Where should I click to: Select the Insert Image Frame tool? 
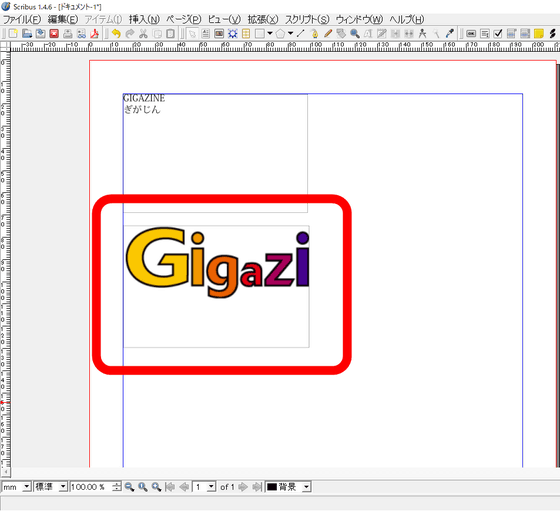tap(219, 34)
